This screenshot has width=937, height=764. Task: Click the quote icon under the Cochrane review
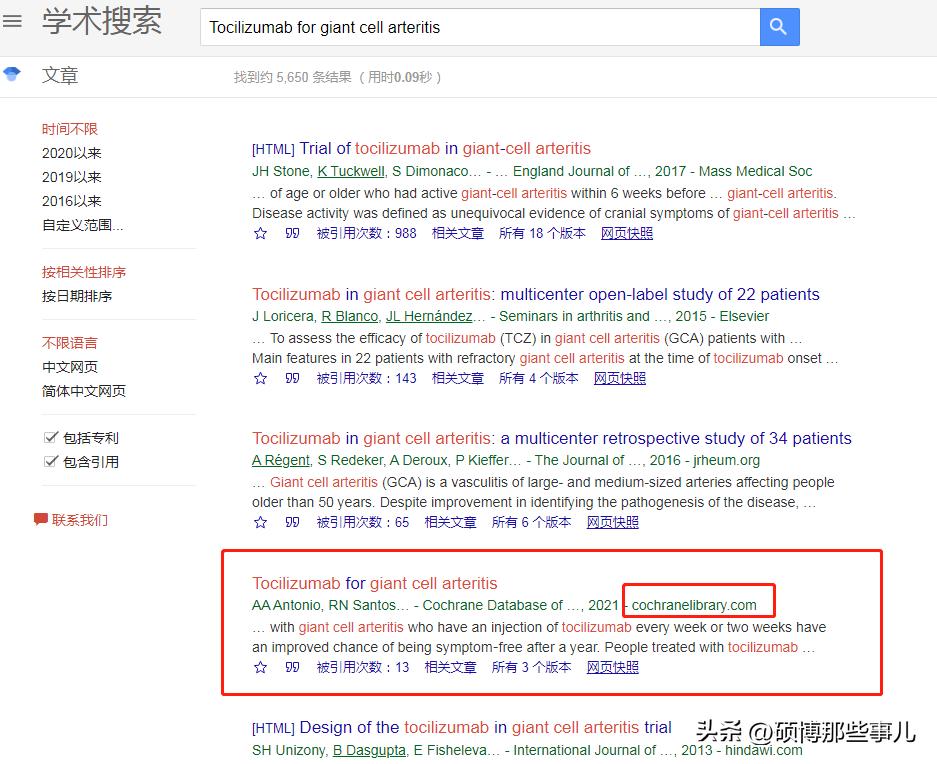(x=291, y=667)
